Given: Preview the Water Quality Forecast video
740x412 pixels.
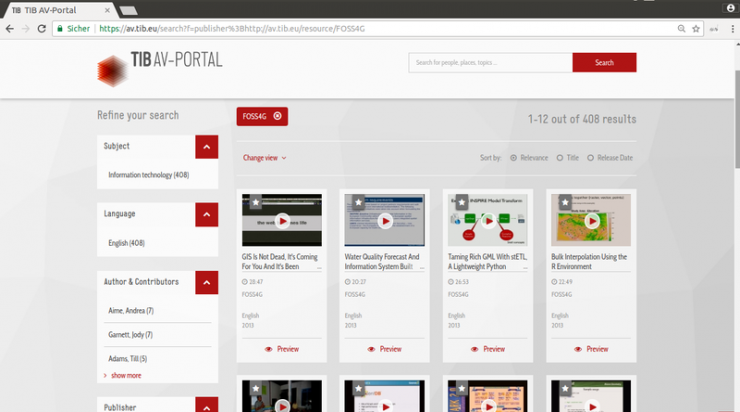Looking at the screenshot, I should pyautogui.click(x=385, y=349).
